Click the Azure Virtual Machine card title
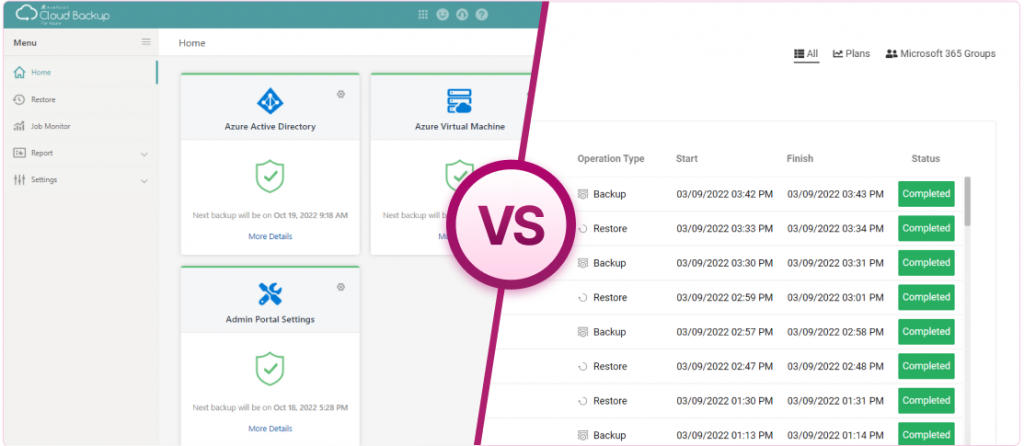The width and height of the screenshot is (1024, 446). (460, 127)
